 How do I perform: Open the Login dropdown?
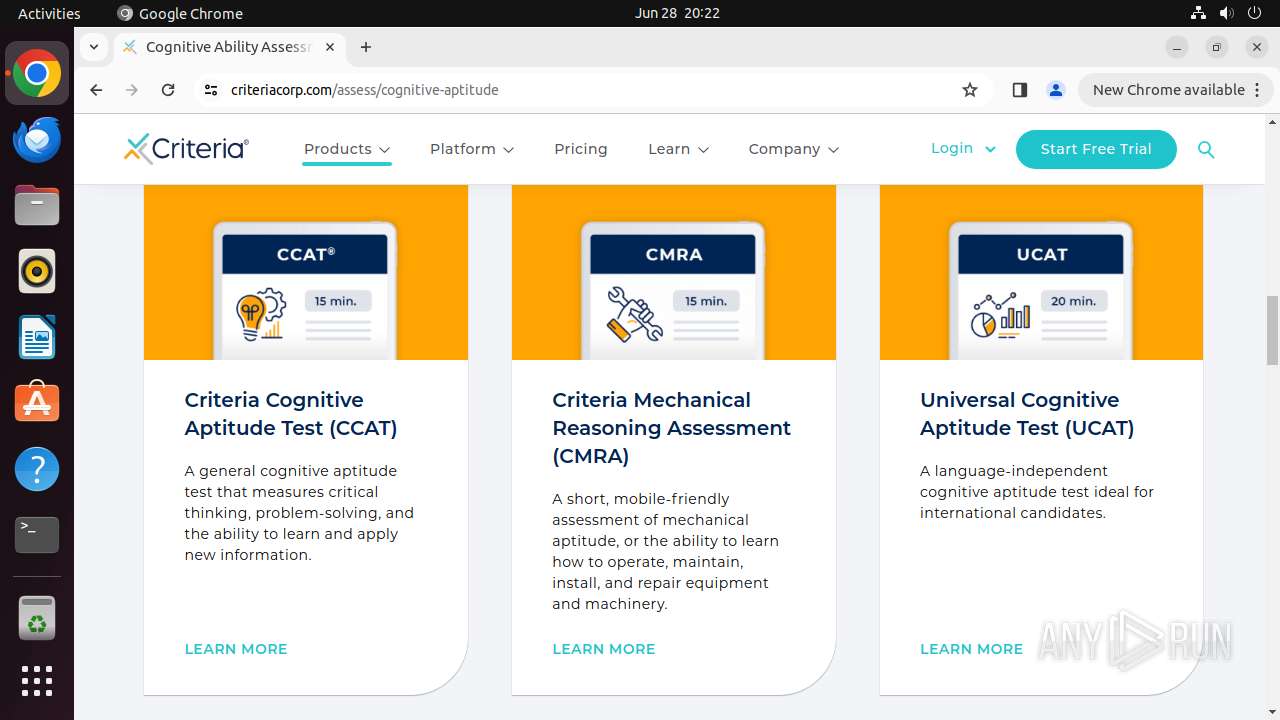[963, 148]
